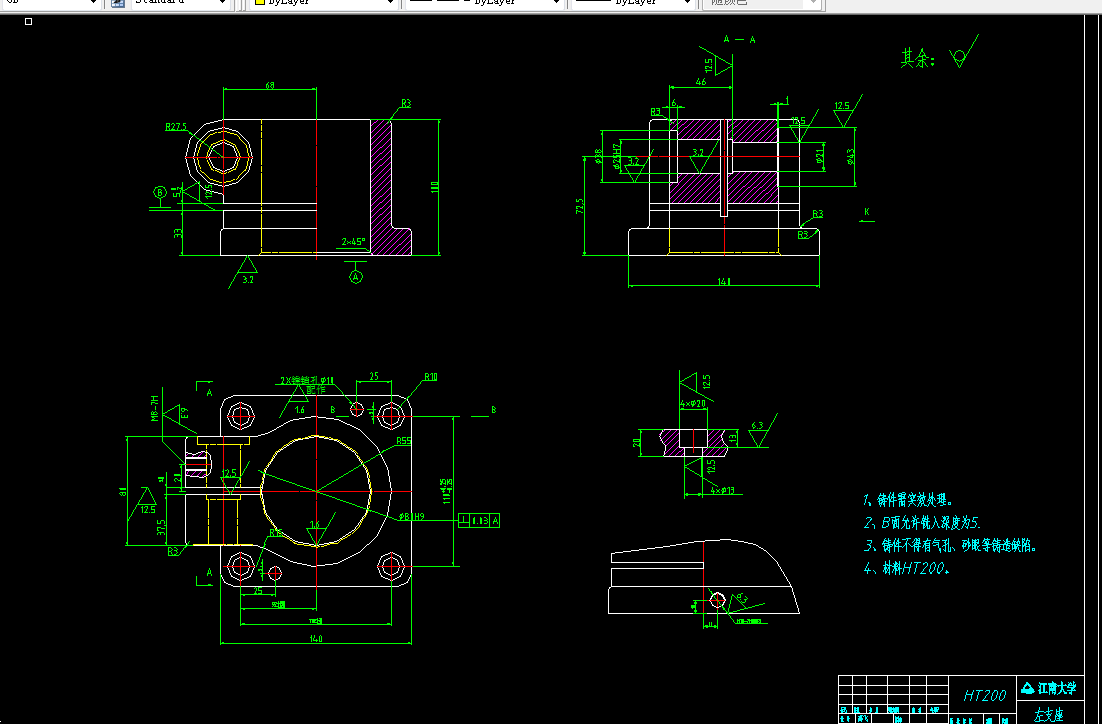The image size is (1102, 724).
Task: Select the A — A section title
Action: coord(739,39)
